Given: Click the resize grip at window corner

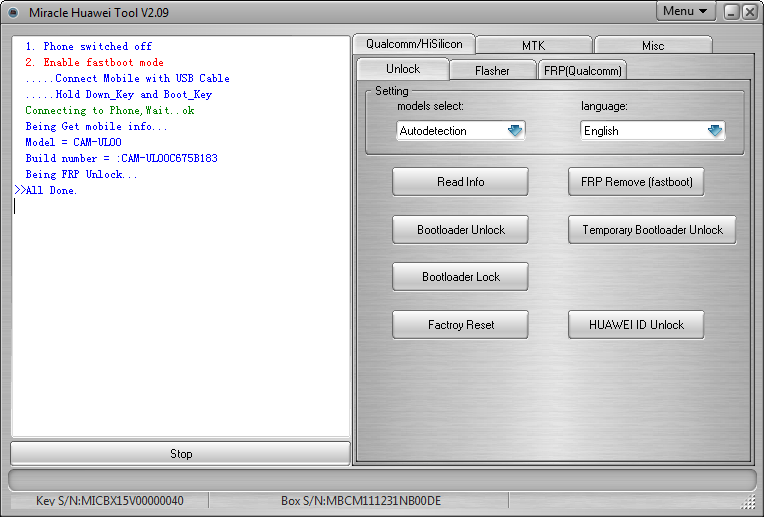Looking at the screenshot, I should pyautogui.click(x=747, y=501).
